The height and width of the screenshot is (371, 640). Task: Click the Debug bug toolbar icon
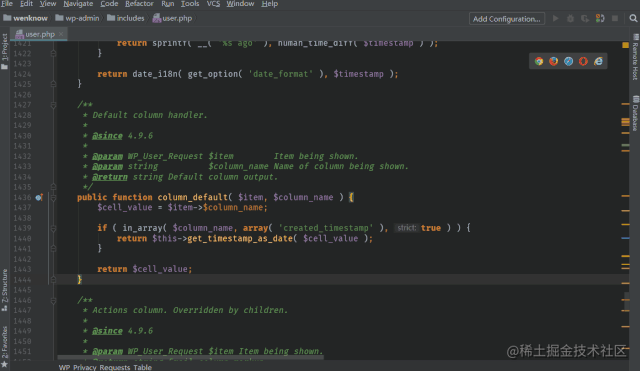pyautogui.click(x=571, y=18)
